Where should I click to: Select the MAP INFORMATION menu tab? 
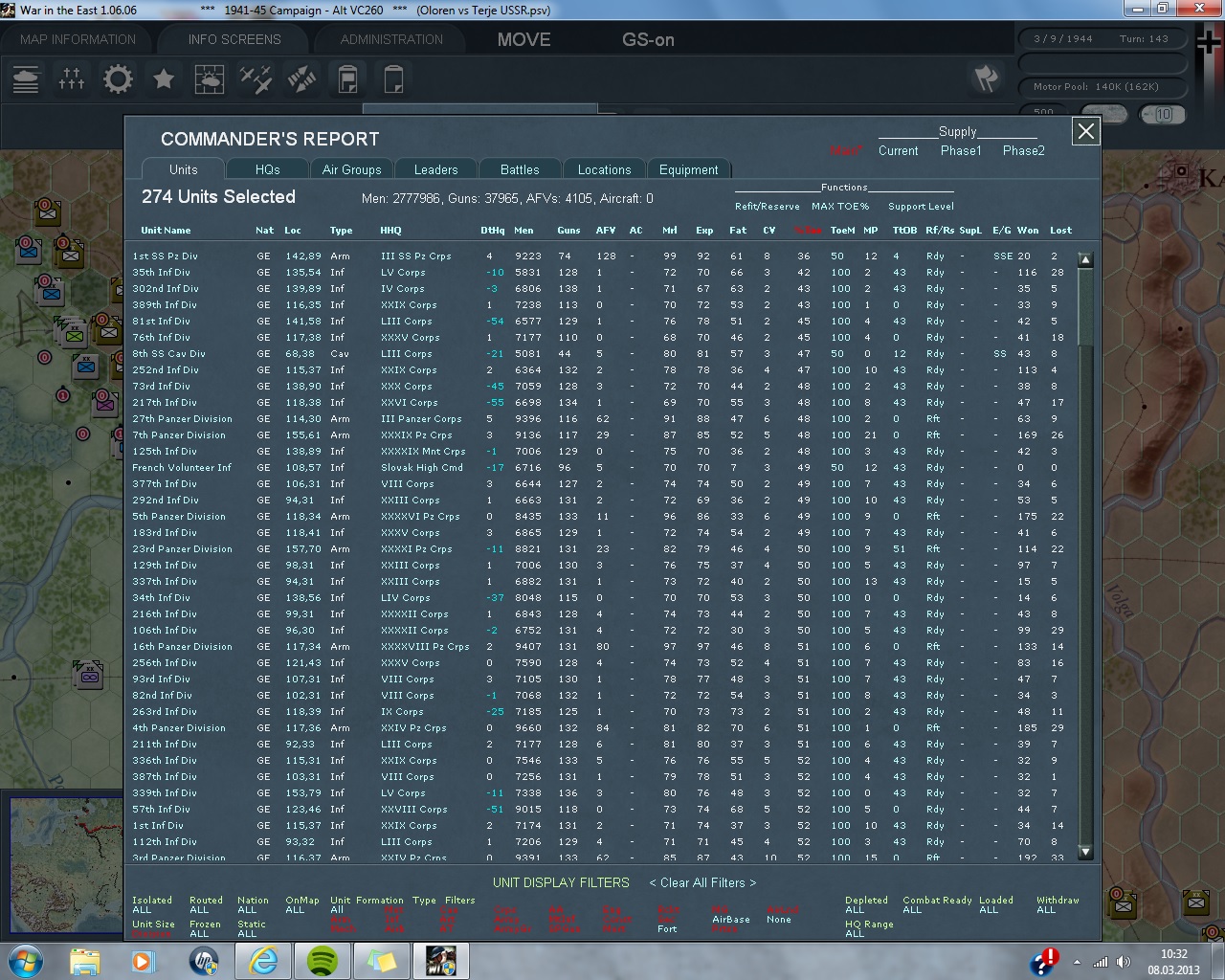(78, 39)
